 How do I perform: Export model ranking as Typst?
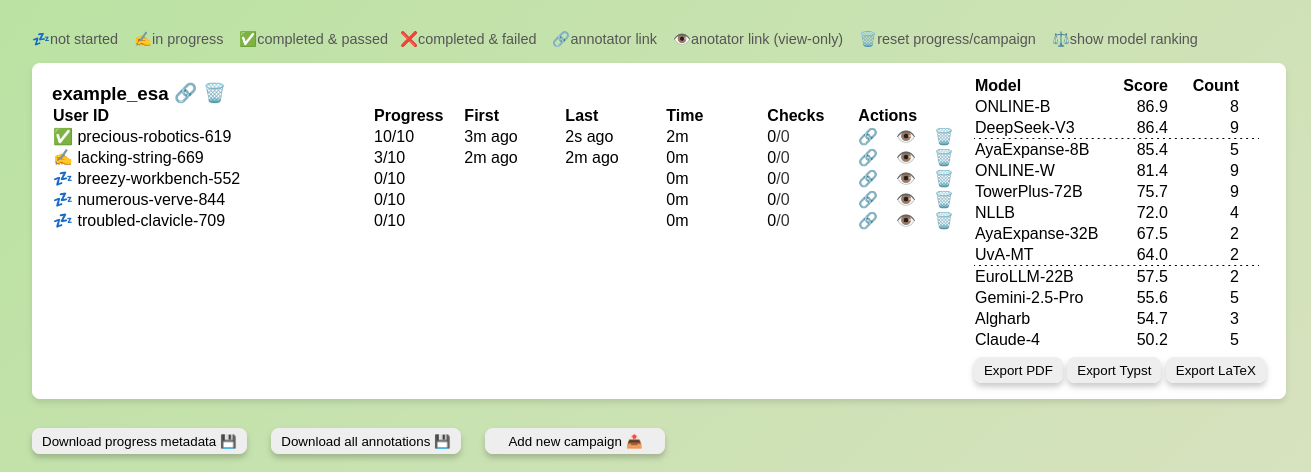(x=1114, y=371)
